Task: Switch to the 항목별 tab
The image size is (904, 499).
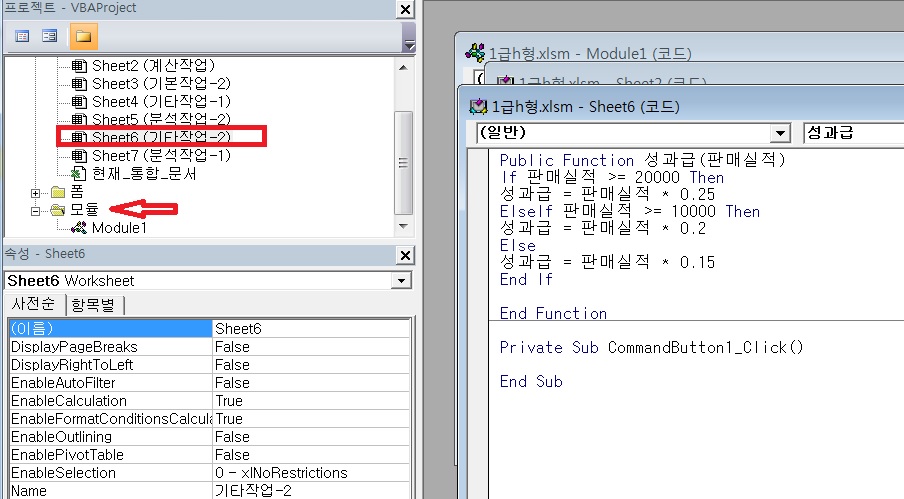Action: click(98, 305)
